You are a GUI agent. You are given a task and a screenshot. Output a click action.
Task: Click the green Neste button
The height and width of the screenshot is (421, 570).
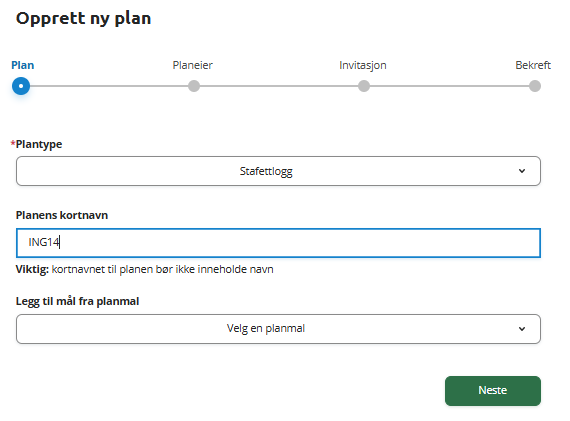(x=493, y=390)
